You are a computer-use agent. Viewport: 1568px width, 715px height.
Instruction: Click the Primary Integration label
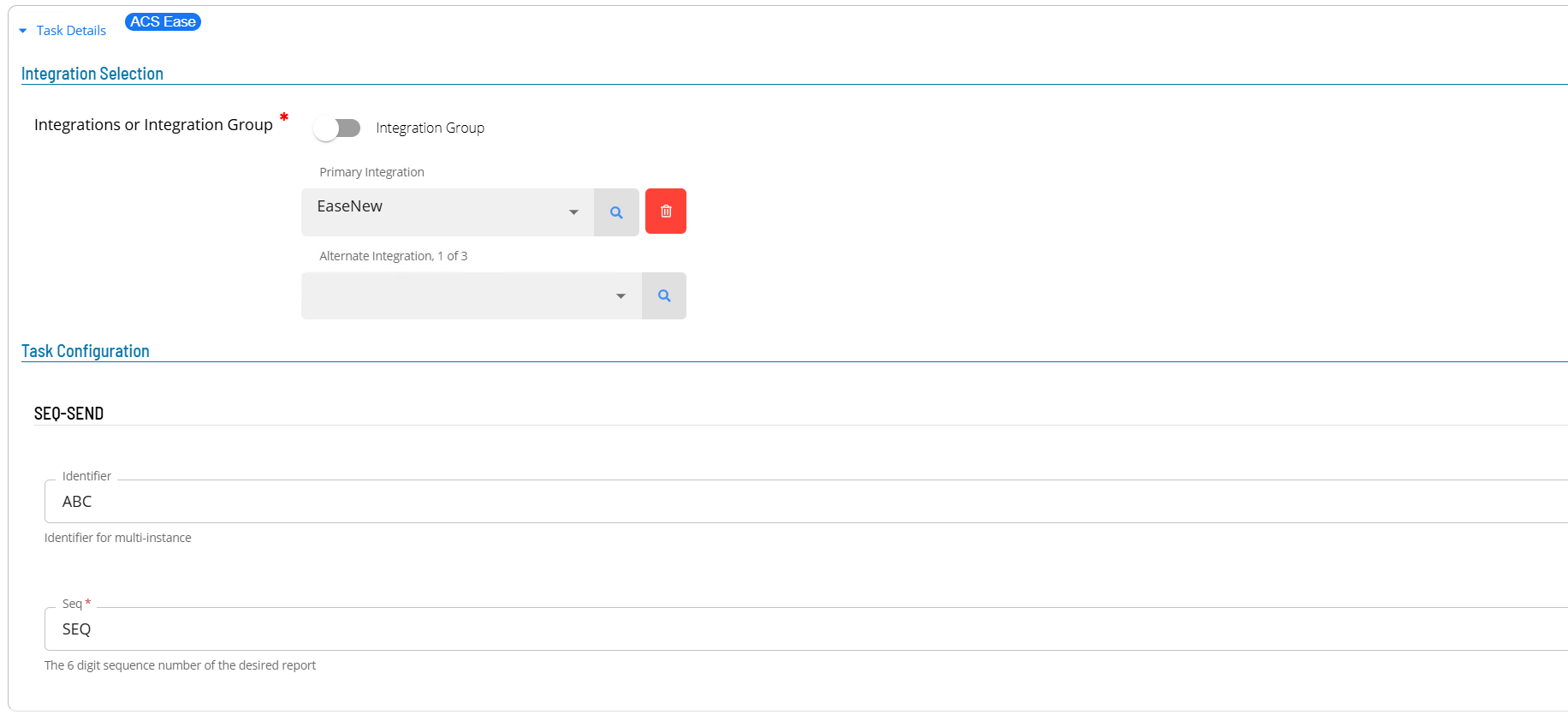[x=371, y=172]
